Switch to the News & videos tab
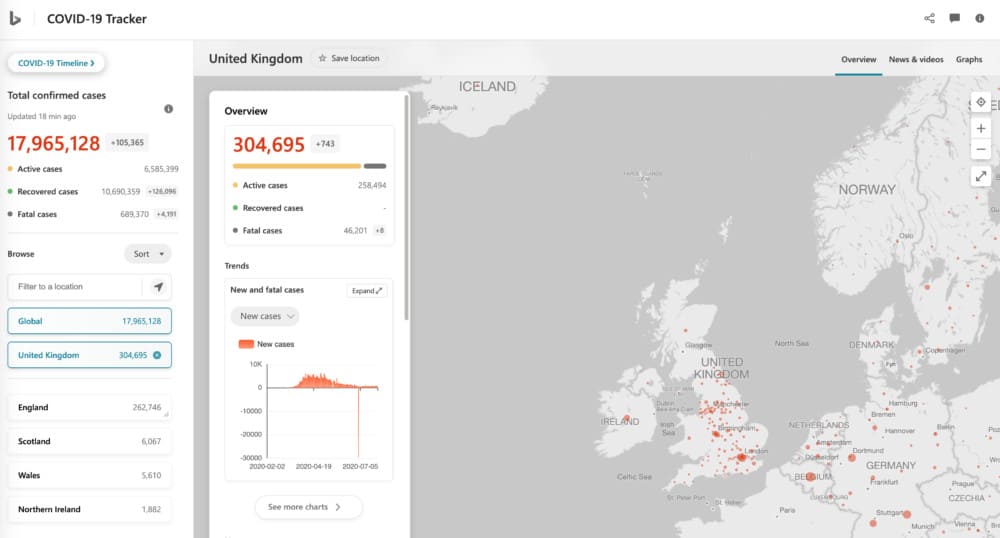Viewport: 1000px width, 538px height. (x=916, y=59)
